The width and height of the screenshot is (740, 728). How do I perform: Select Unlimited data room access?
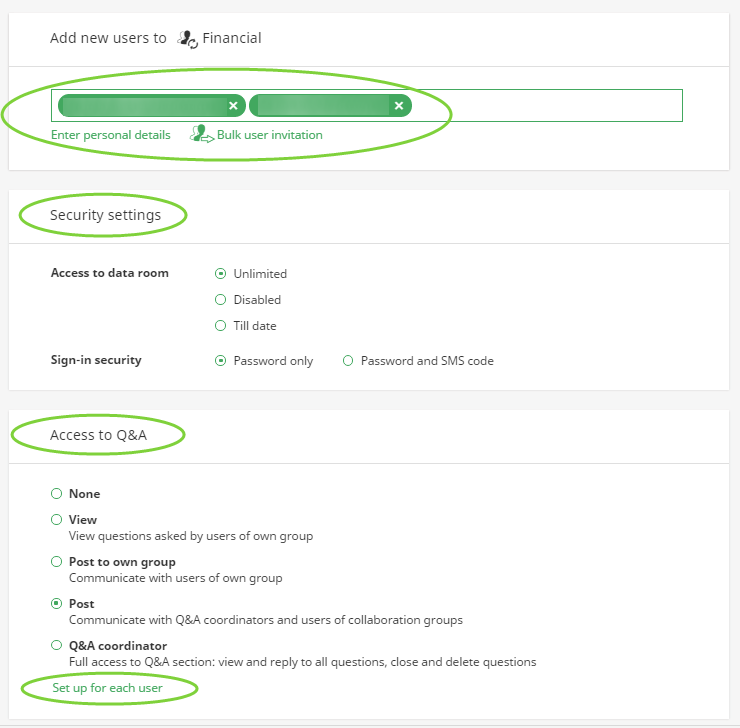click(221, 274)
